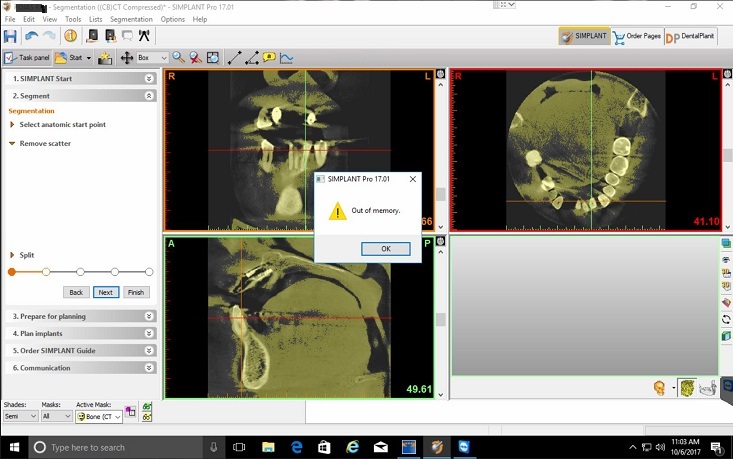
Task: Toggle the Task panel button
Action: (x=27, y=58)
